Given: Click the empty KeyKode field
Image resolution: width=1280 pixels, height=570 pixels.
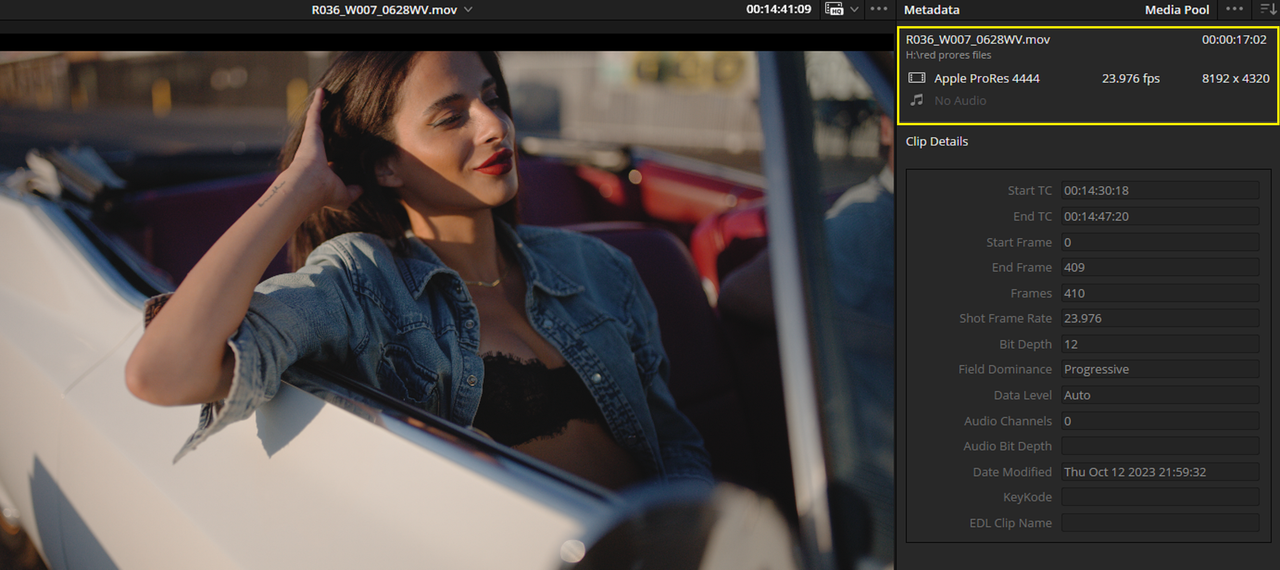Looking at the screenshot, I should pyautogui.click(x=1160, y=497).
